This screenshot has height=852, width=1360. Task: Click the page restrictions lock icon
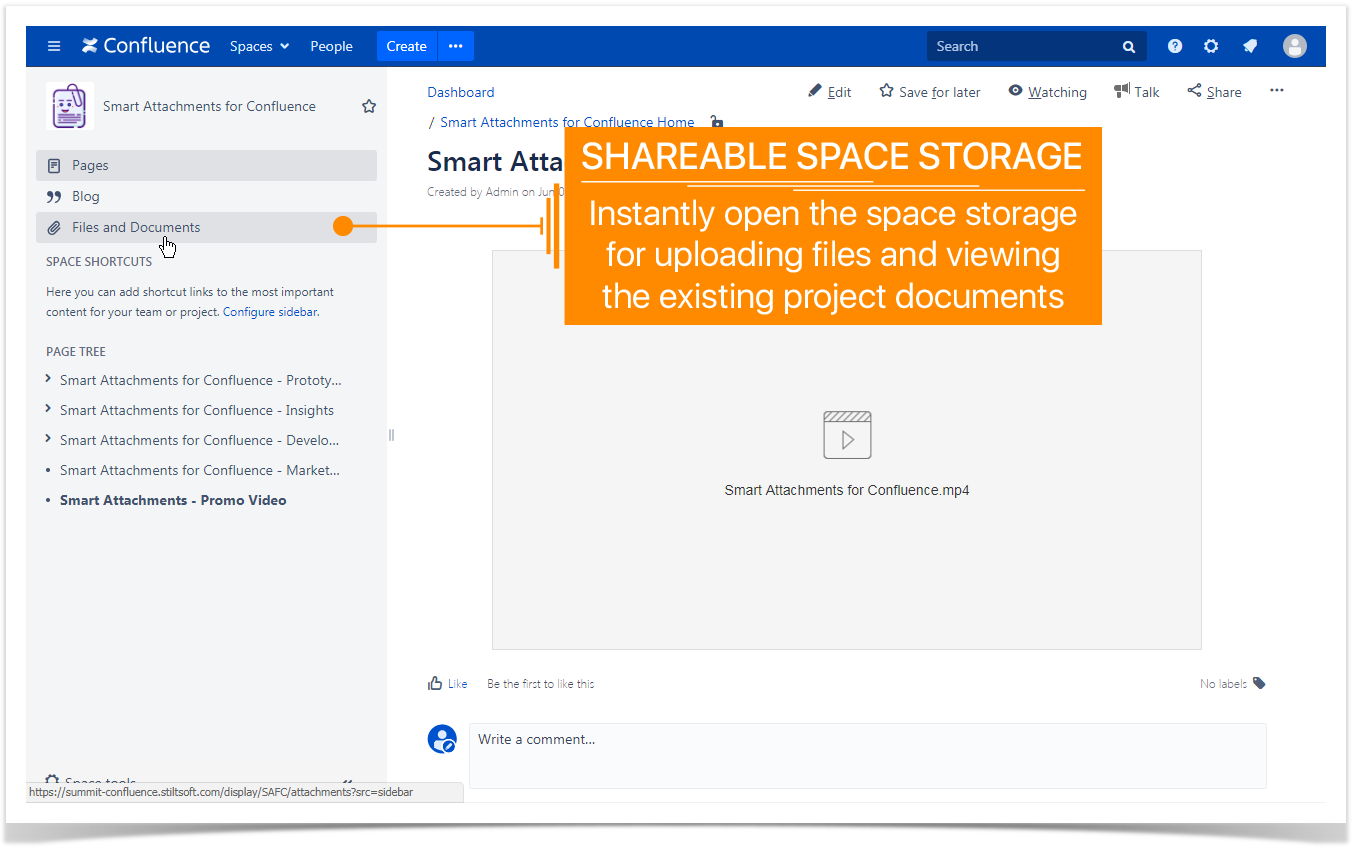coord(716,122)
